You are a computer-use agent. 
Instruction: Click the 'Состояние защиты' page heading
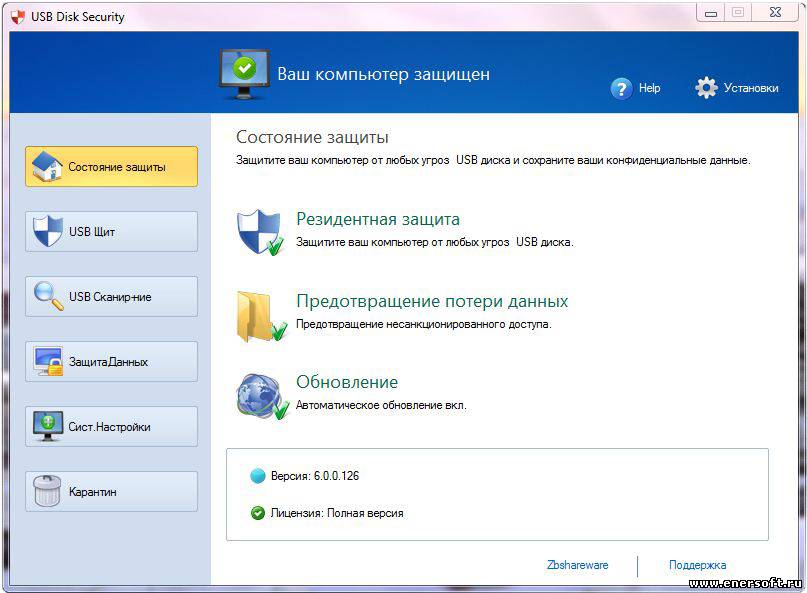312,137
